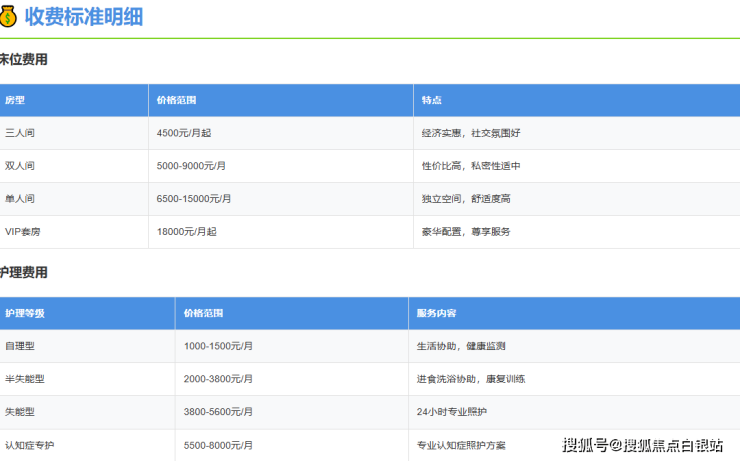Viewport: 740px width, 461px height.
Task: Select the 自理型 care level cell
Action: pos(20,346)
